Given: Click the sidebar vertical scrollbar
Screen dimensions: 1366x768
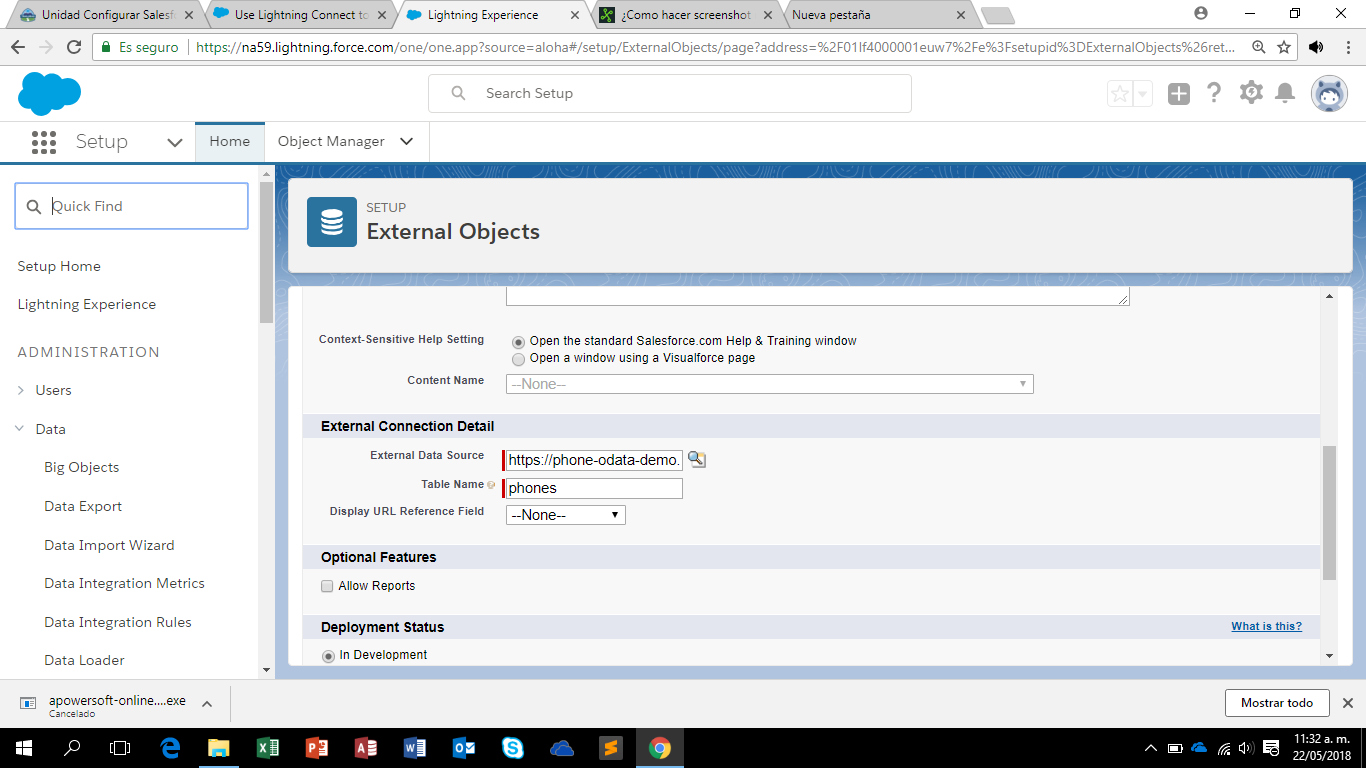Looking at the screenshot, I should tap(266, 252).
